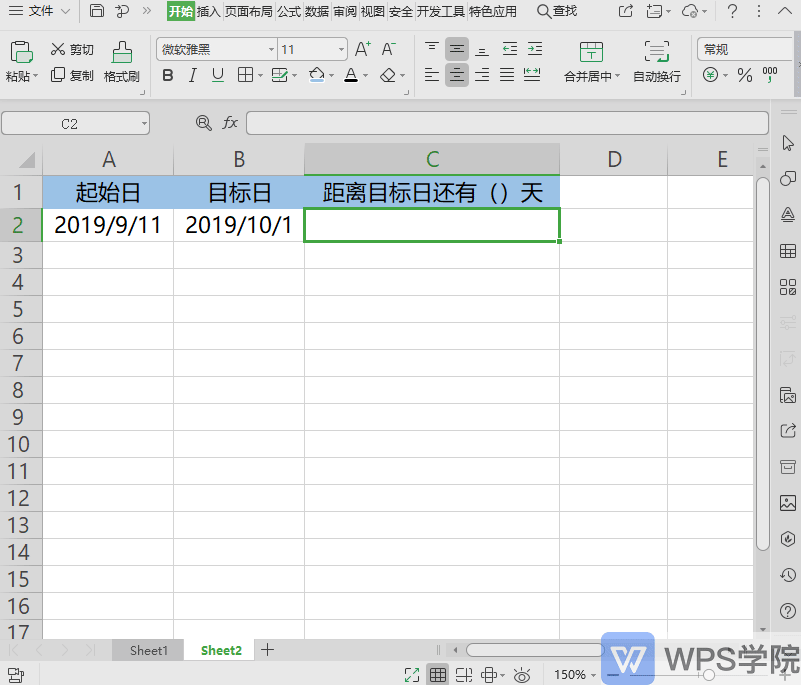
Task: Click the thousands separator icon
Action: 770,75
